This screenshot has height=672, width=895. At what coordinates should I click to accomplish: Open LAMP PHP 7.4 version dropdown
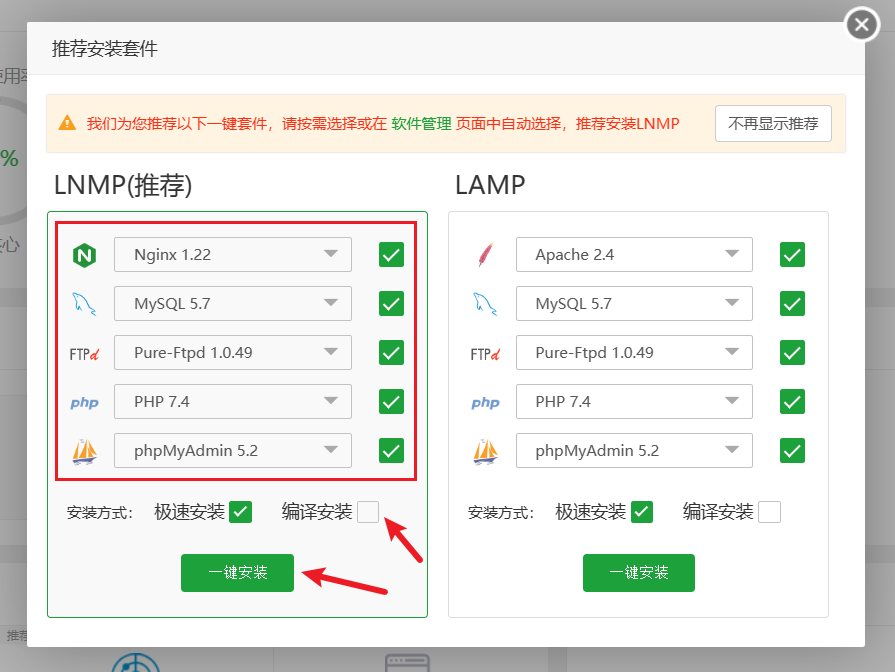point(634,402)
